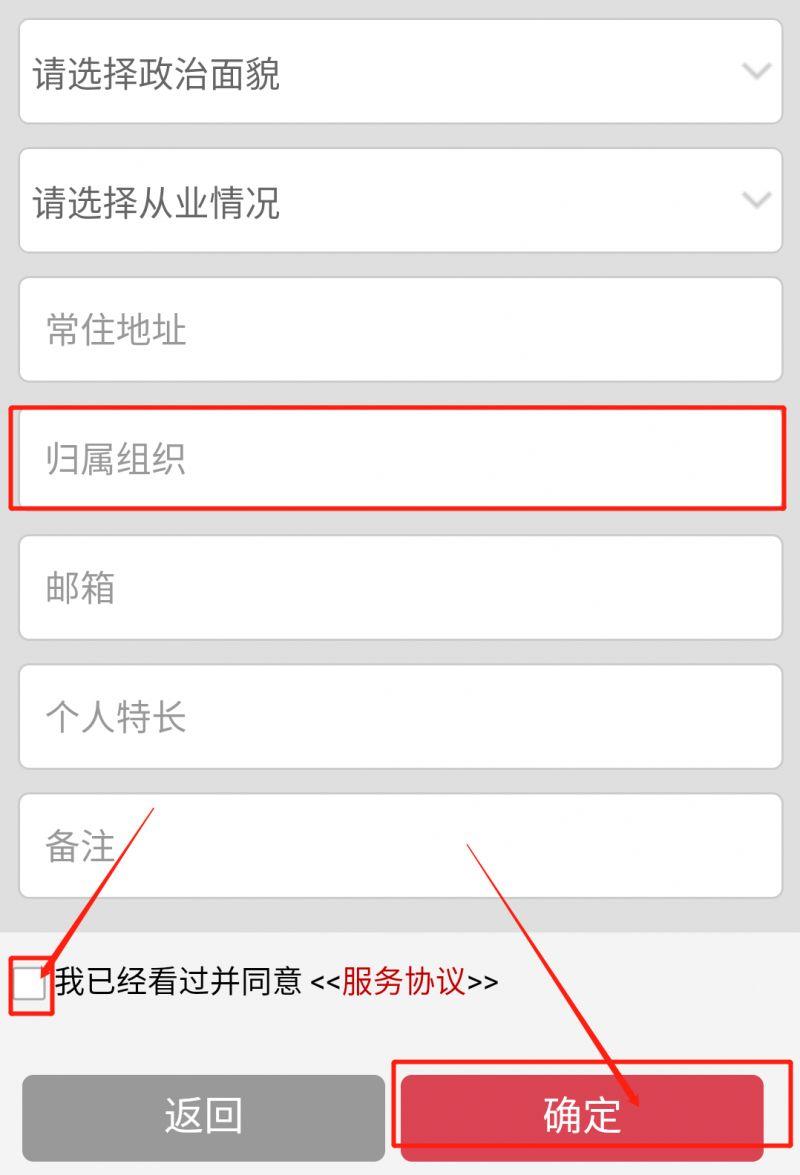Click into the 归属组织 organization field
800x1175 pixels.
click(x=400, y=459)
